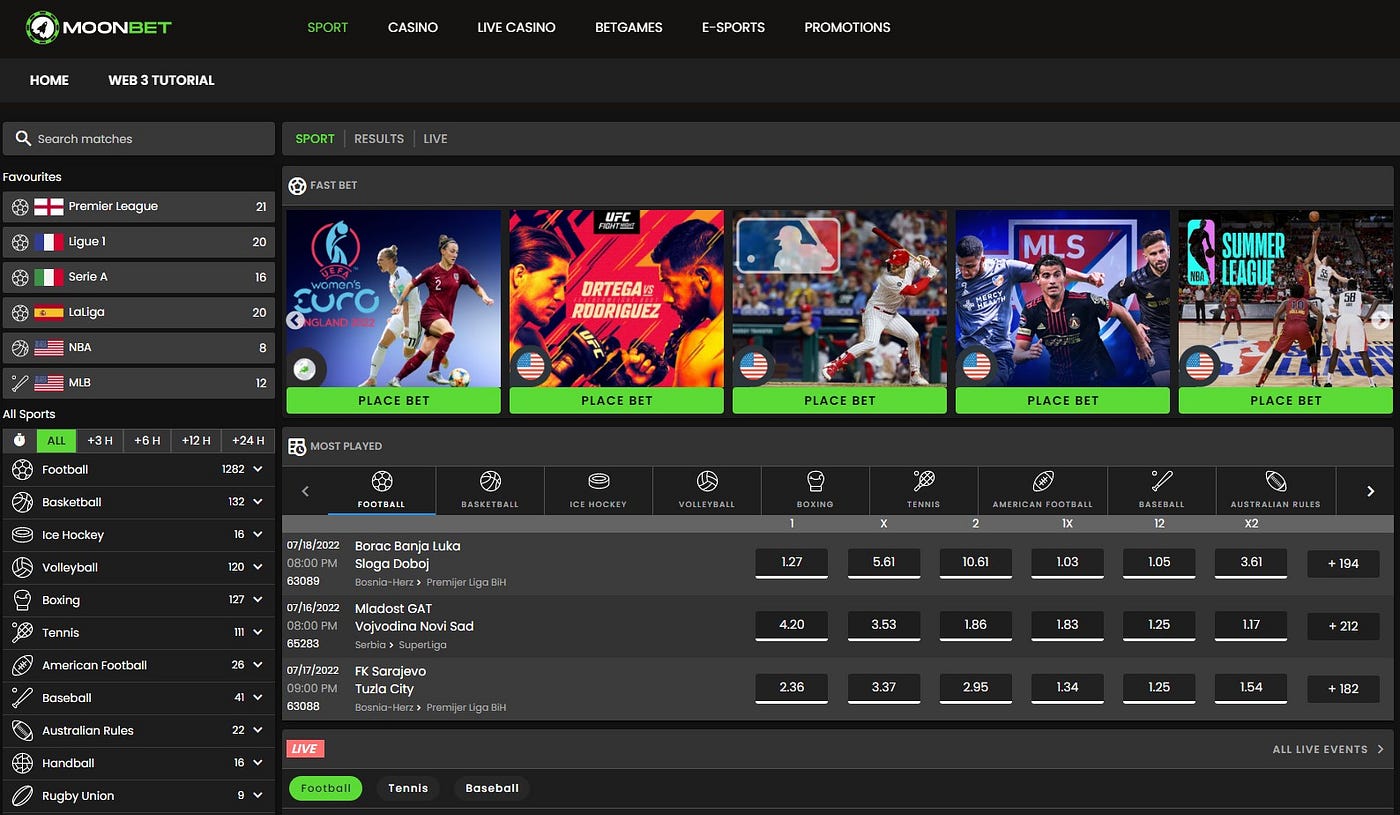Click the Ice Hockey puck icon in sidebar
Image resolution: width=1400 pixels, height=815 pixels.
click(22, 535)
